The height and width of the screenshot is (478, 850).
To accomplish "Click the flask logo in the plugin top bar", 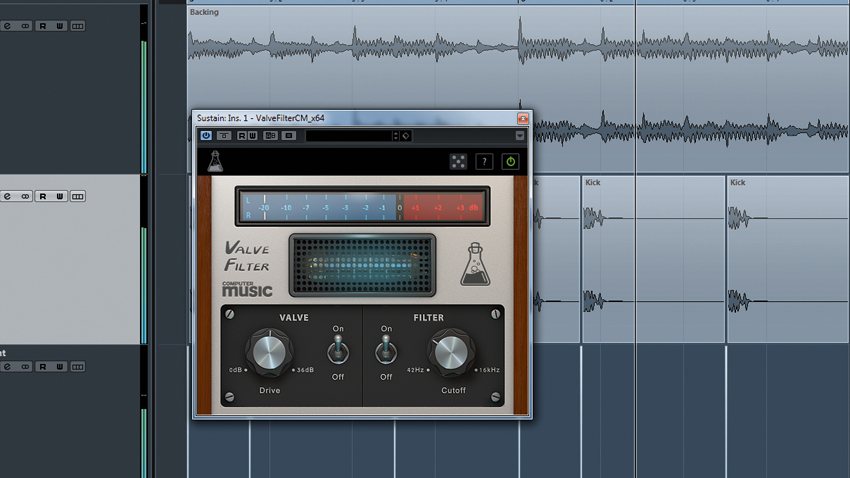I will pos(215,161).
